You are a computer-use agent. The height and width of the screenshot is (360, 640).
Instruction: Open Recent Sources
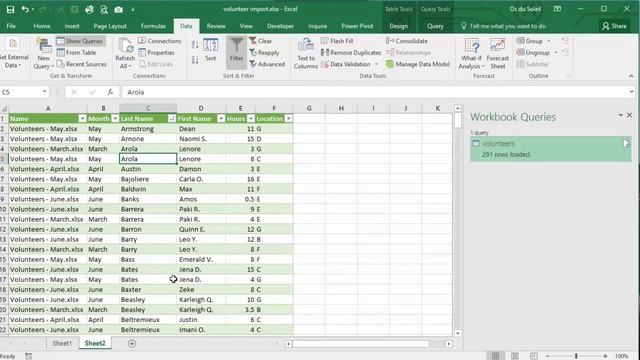81,64
